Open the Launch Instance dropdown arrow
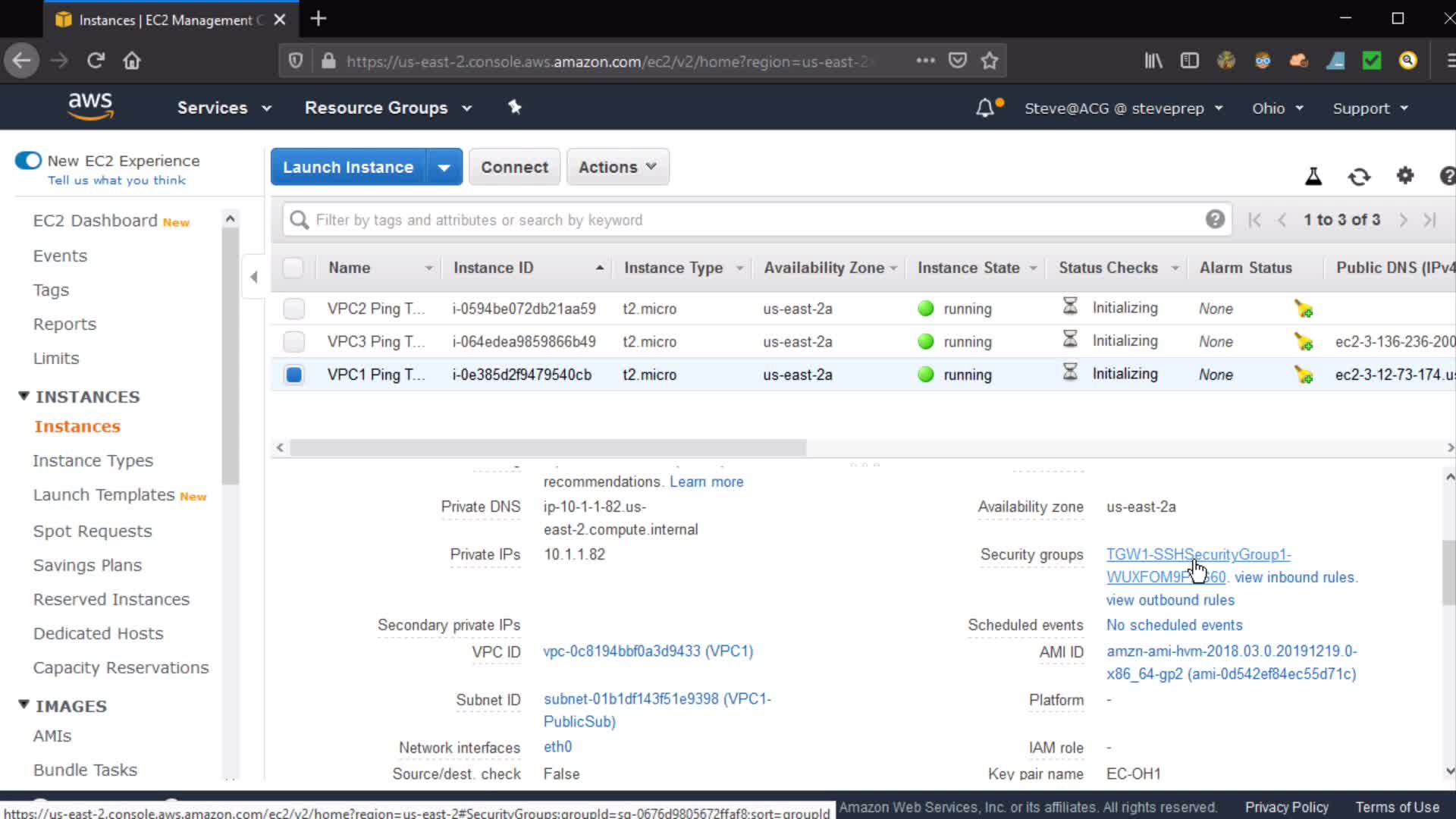 pos(444,167)
